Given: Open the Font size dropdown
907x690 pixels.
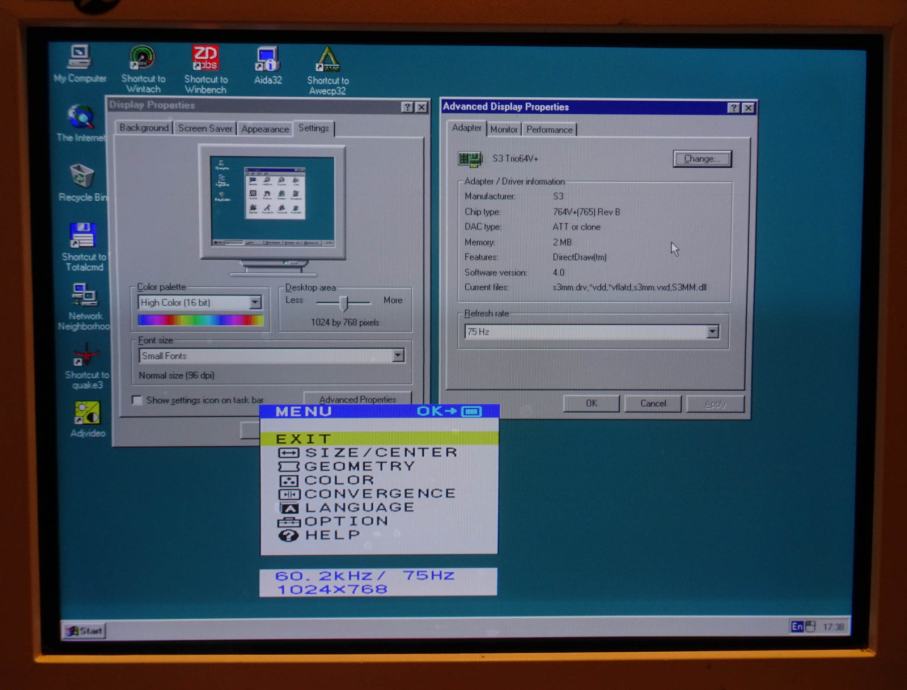Looking at the screenshot, I should (x=398, y=356).
